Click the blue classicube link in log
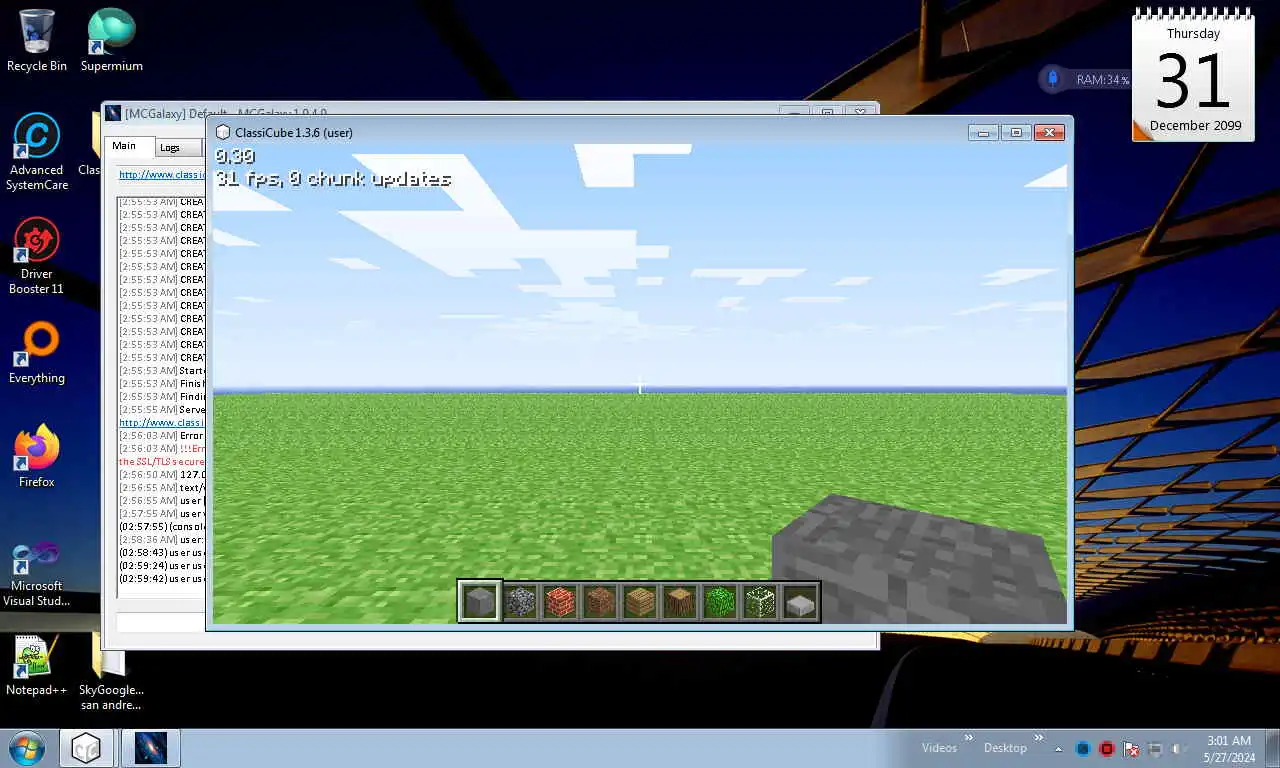Screen dimensions: 1280x768 point(162,422)
